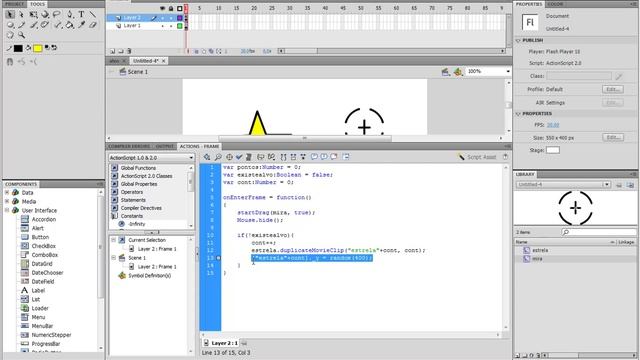This screenshot has width=640, height=360.
Task: Toggle outlines for all layers
Action: [x=180, y=9]
